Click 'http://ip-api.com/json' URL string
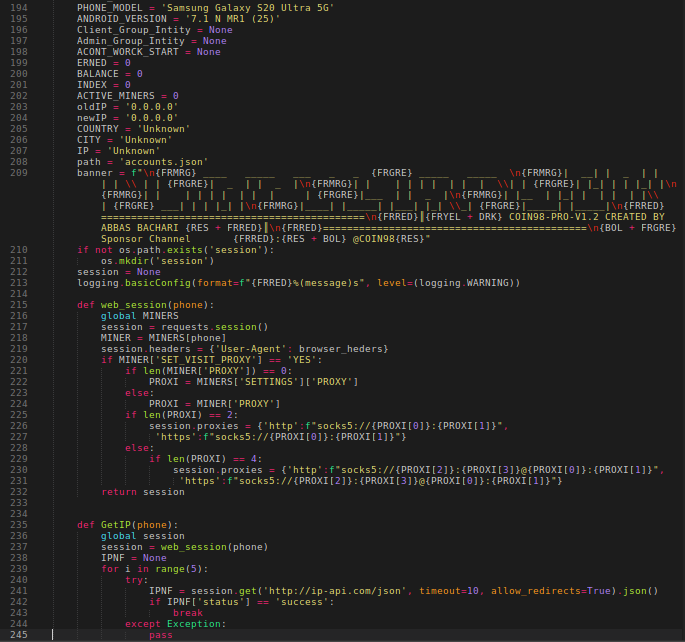This screenshot has height=642, width=685. 335,591
